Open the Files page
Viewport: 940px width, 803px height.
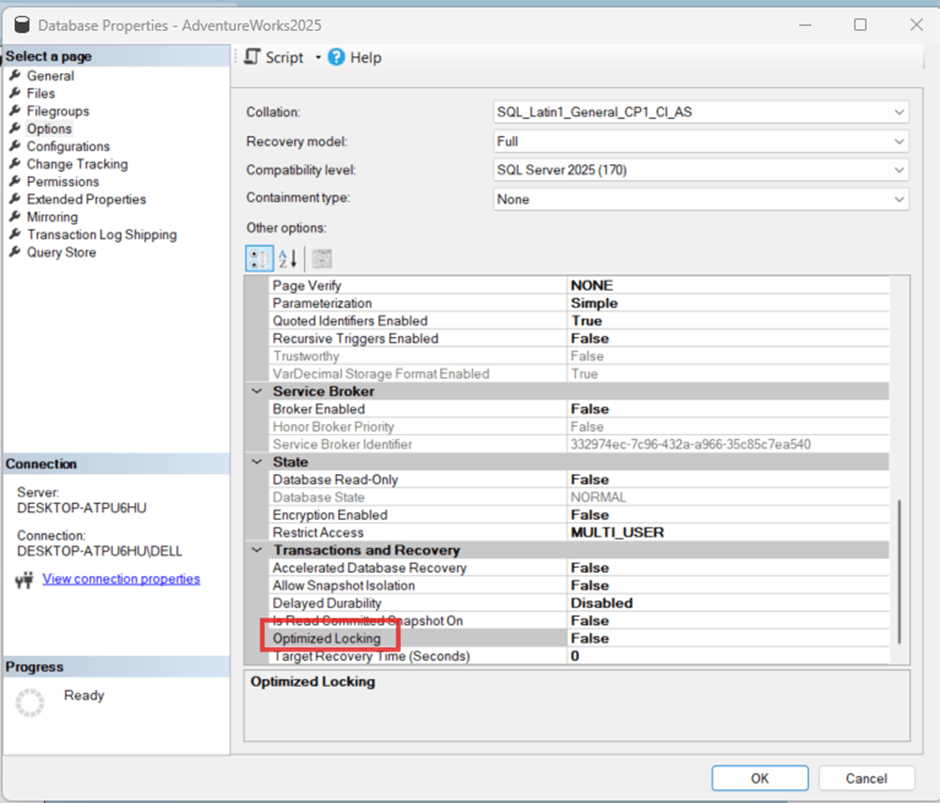[41, 93]
